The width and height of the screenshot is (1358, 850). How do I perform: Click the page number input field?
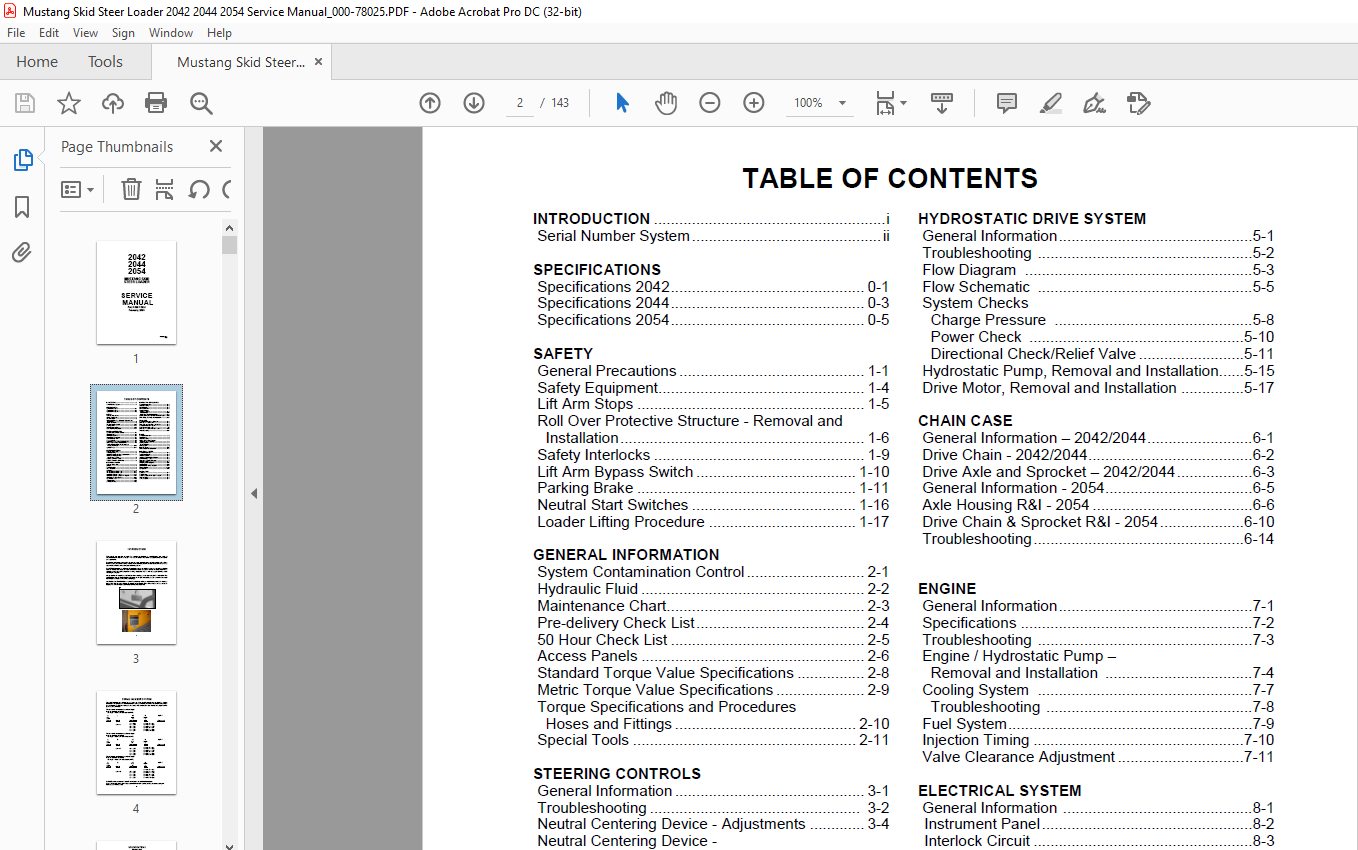coord(520,103)
